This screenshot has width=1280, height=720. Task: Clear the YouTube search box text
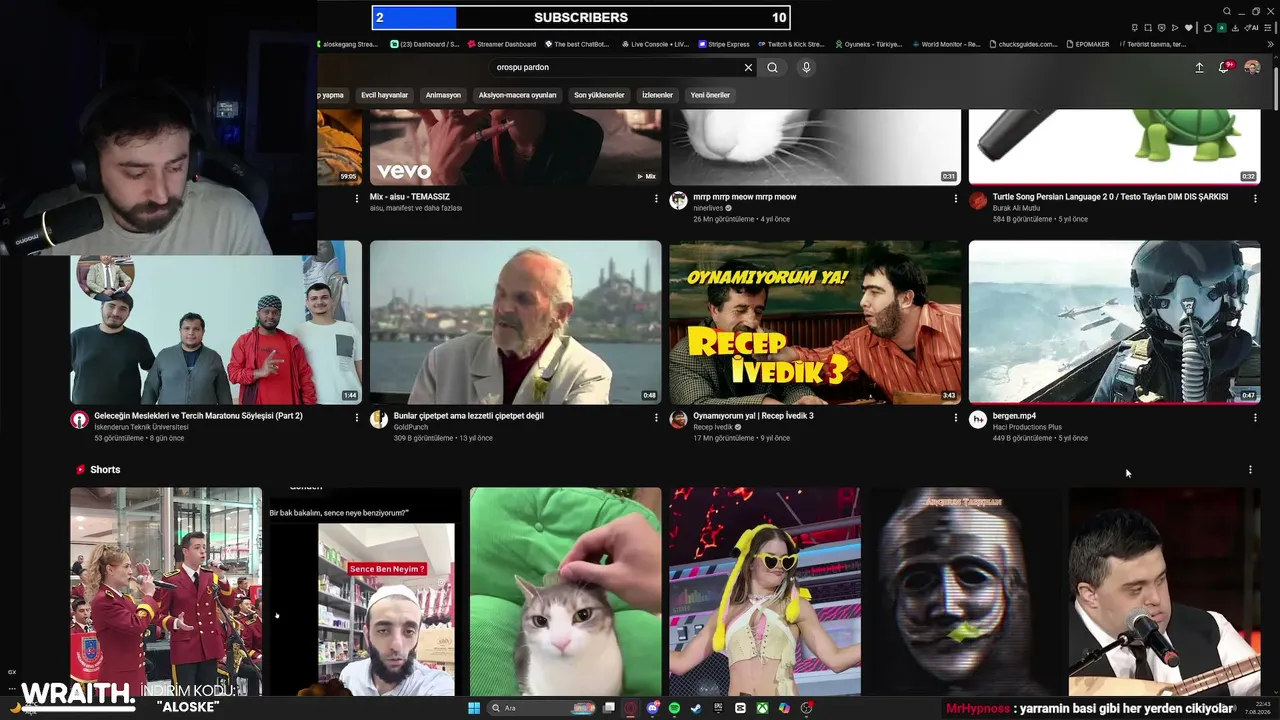point(748,67)
